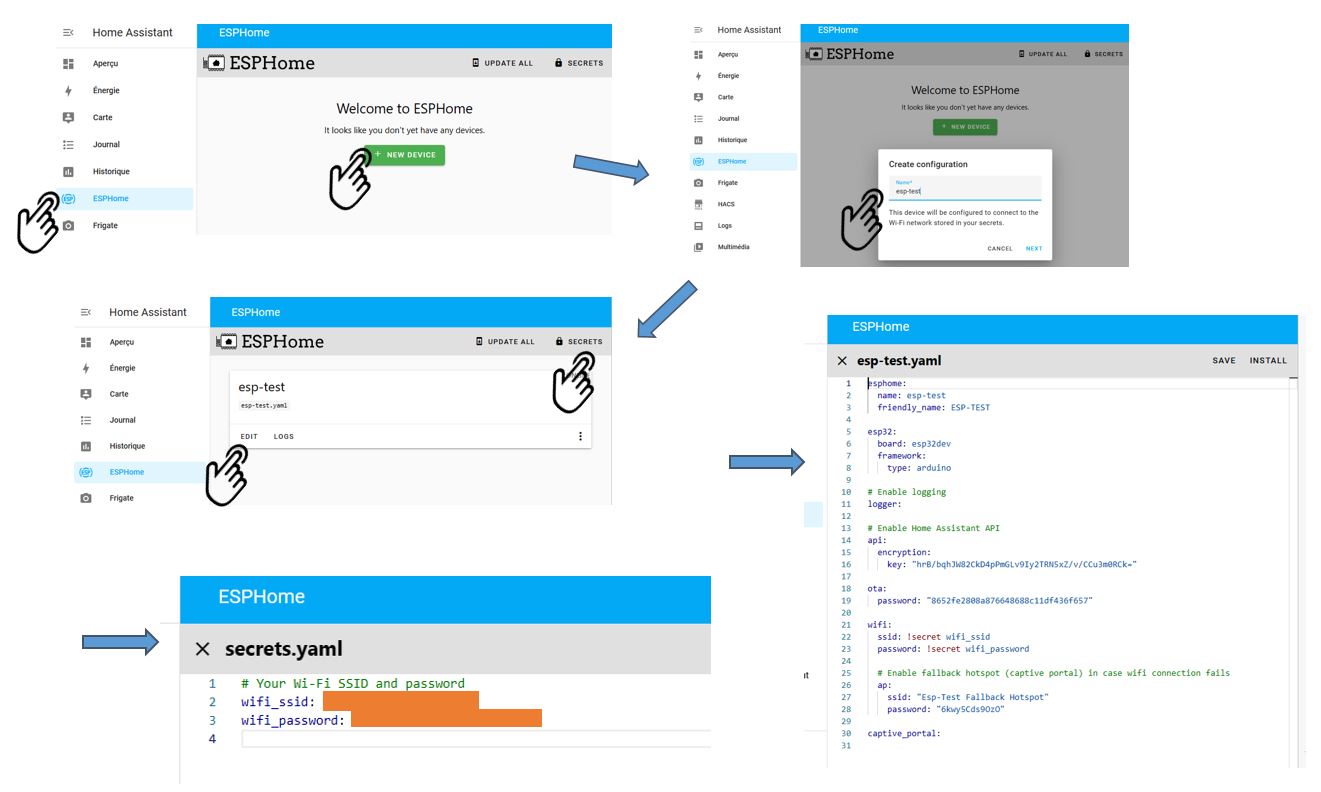Click CANCEL in Create configuration dialog
The width and height of the screenshot is (1321, 792).
[1000, 249]
